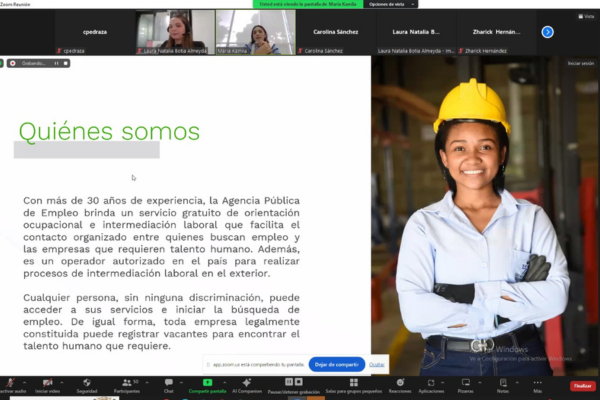Open the Participantes panel
Image resolution: width=600 pixels, height=400 pixels.
click(x=127, y=385)
